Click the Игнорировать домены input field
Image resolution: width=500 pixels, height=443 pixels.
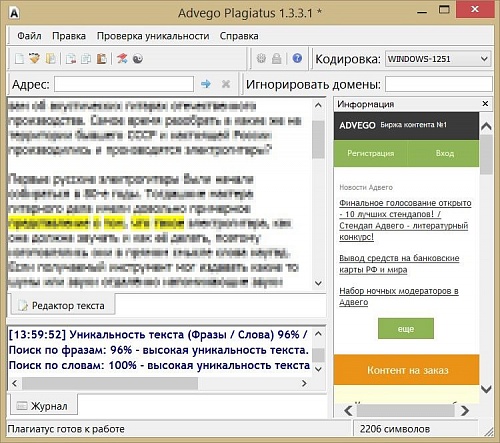[439, 84]
